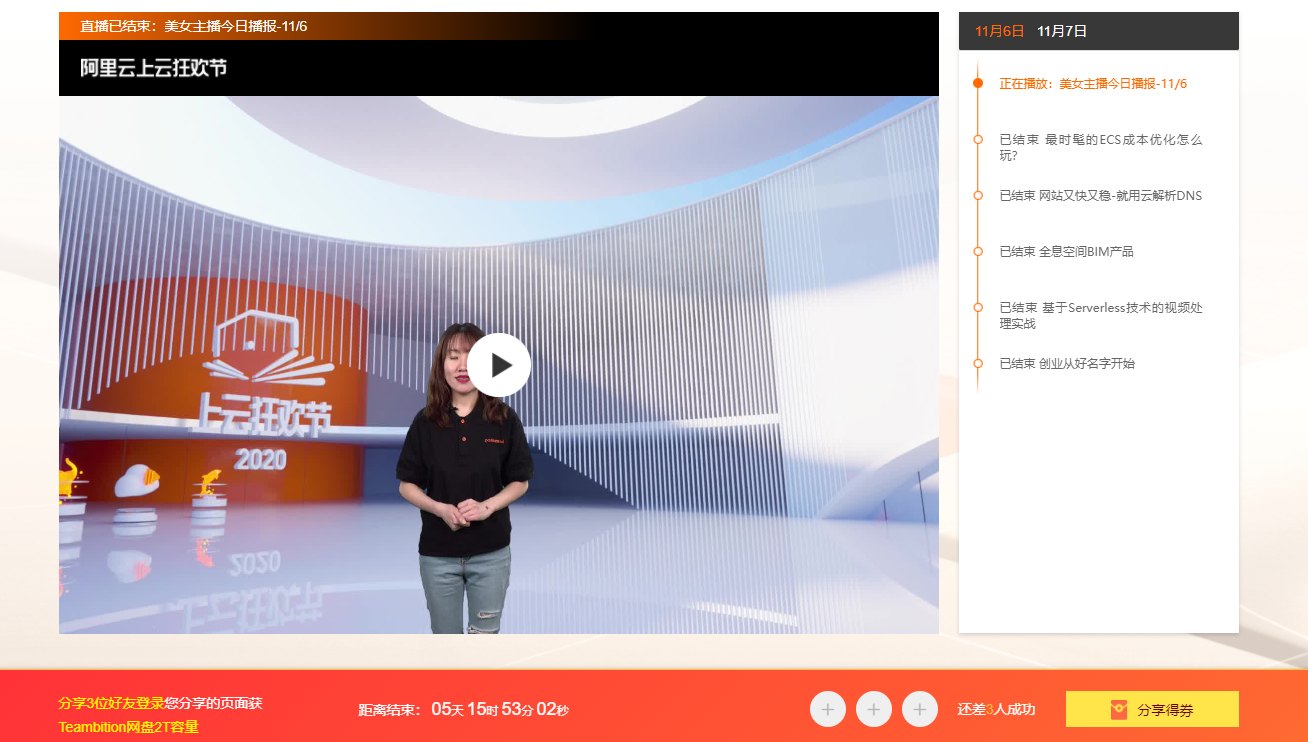Select now playing 美女主播今日播报-11/6 entry

(x=1093, y=84)
